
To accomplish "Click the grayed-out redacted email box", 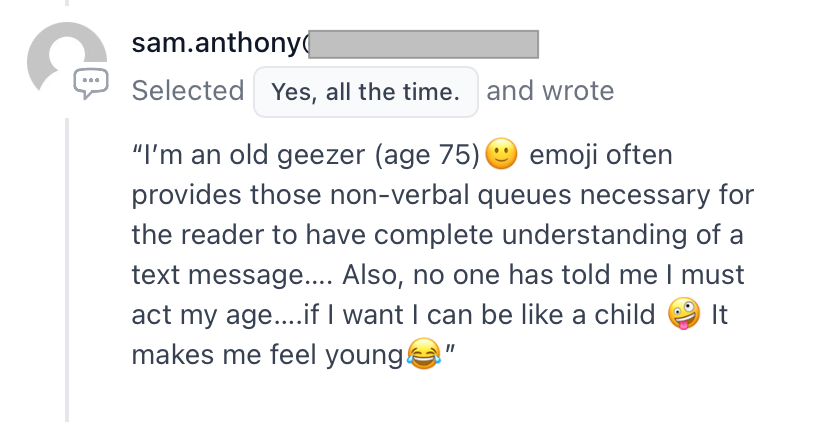I will click(424, 44).
